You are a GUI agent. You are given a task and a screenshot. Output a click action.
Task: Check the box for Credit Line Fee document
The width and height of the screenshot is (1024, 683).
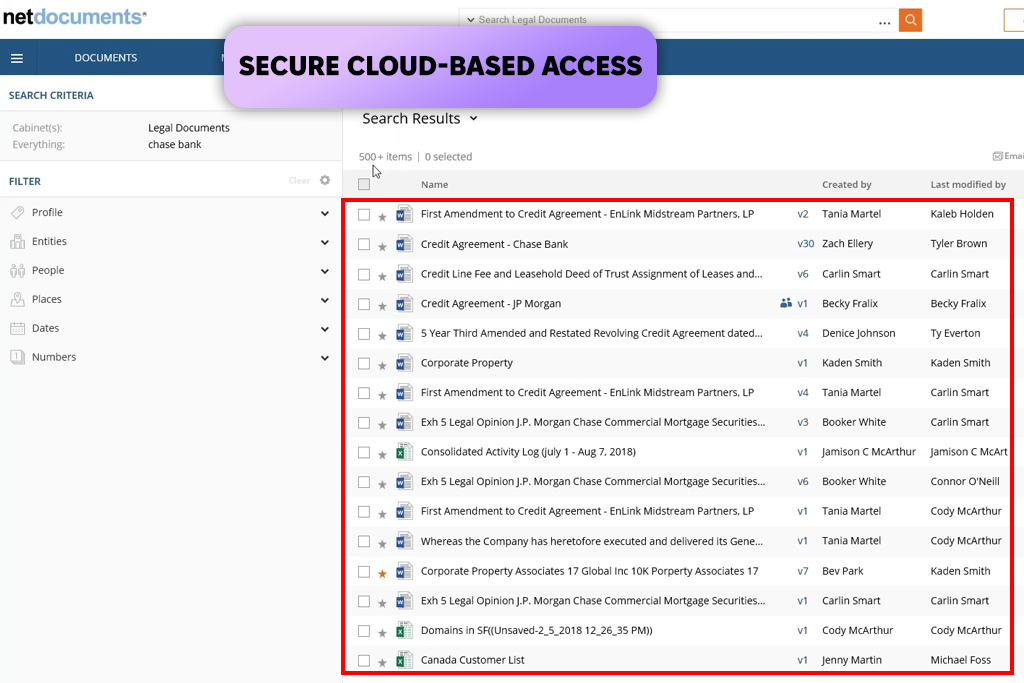pyautogui.click(x=364, y=274)
